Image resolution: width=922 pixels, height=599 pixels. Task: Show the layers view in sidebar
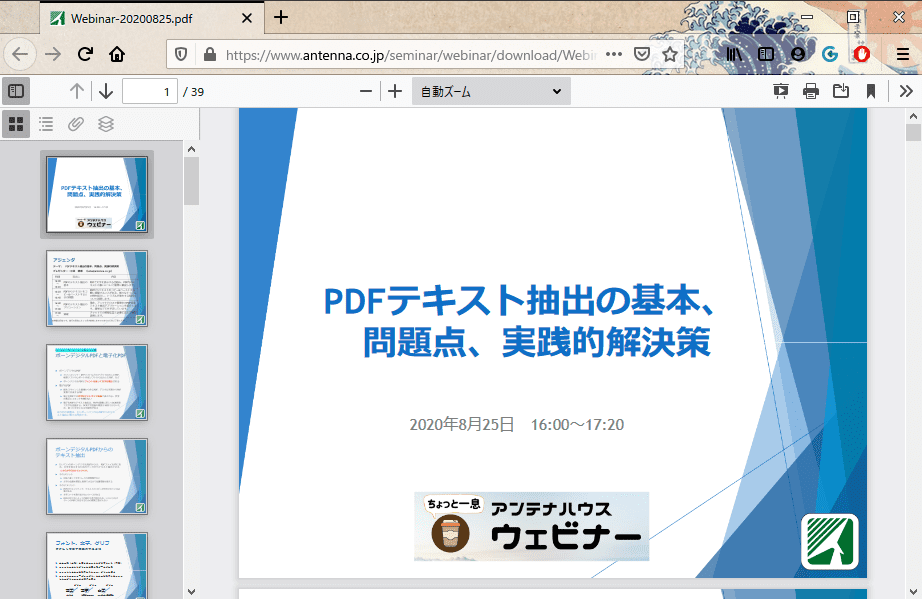point(106,124)
